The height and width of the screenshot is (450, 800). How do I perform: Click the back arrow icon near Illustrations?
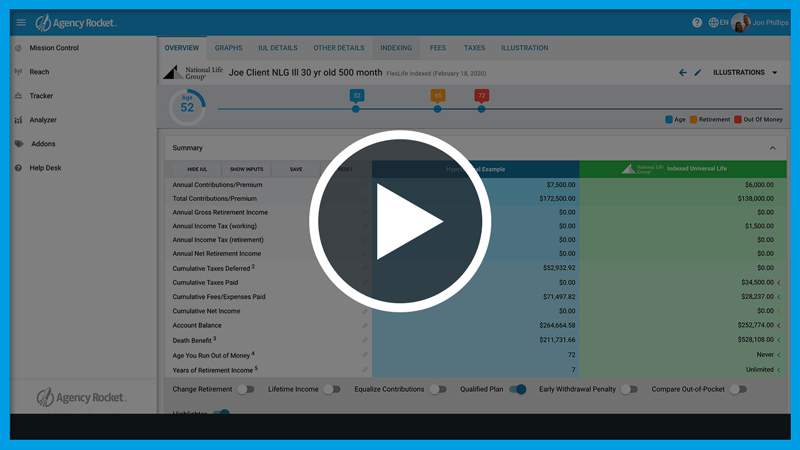click(x=683, y=73)
